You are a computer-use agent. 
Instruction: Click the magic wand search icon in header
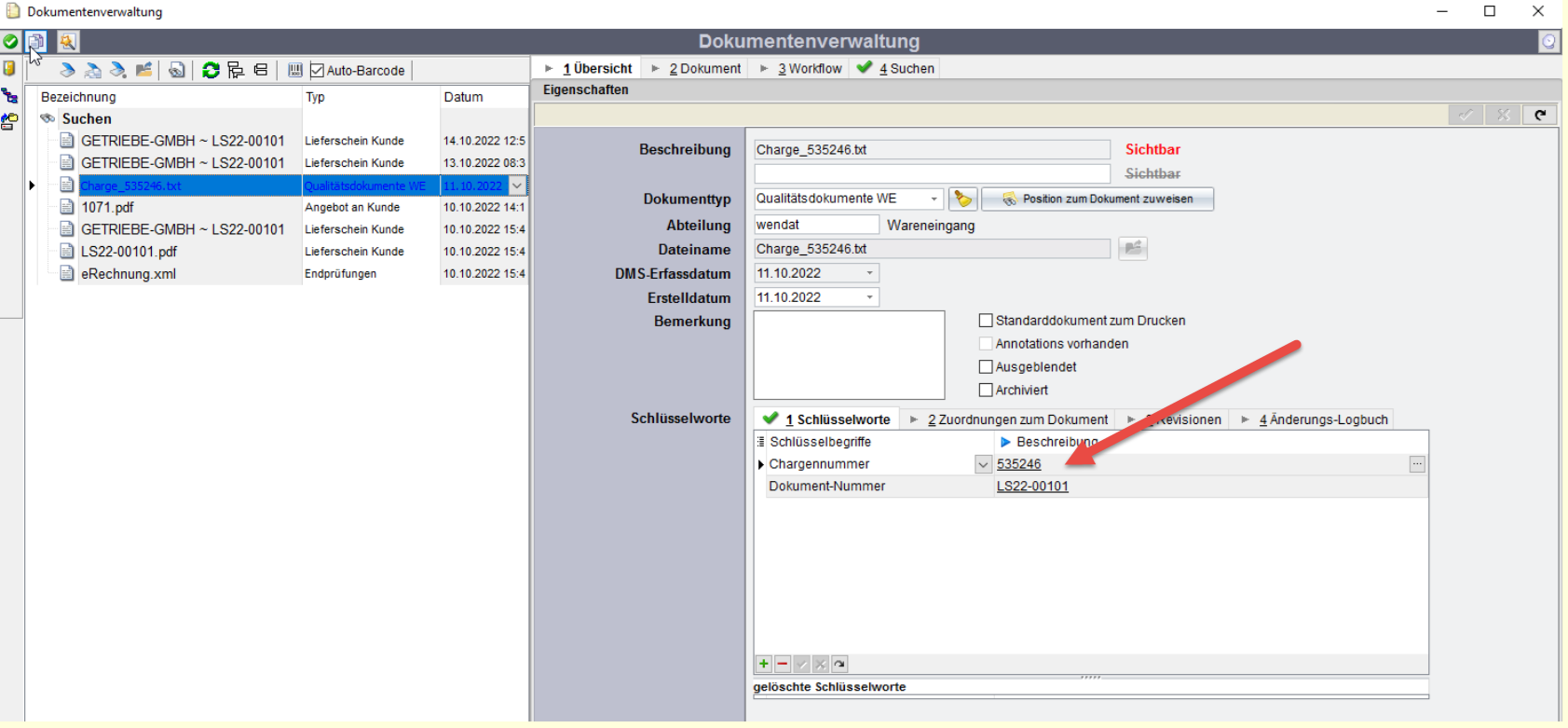click(x=68, y=42)
